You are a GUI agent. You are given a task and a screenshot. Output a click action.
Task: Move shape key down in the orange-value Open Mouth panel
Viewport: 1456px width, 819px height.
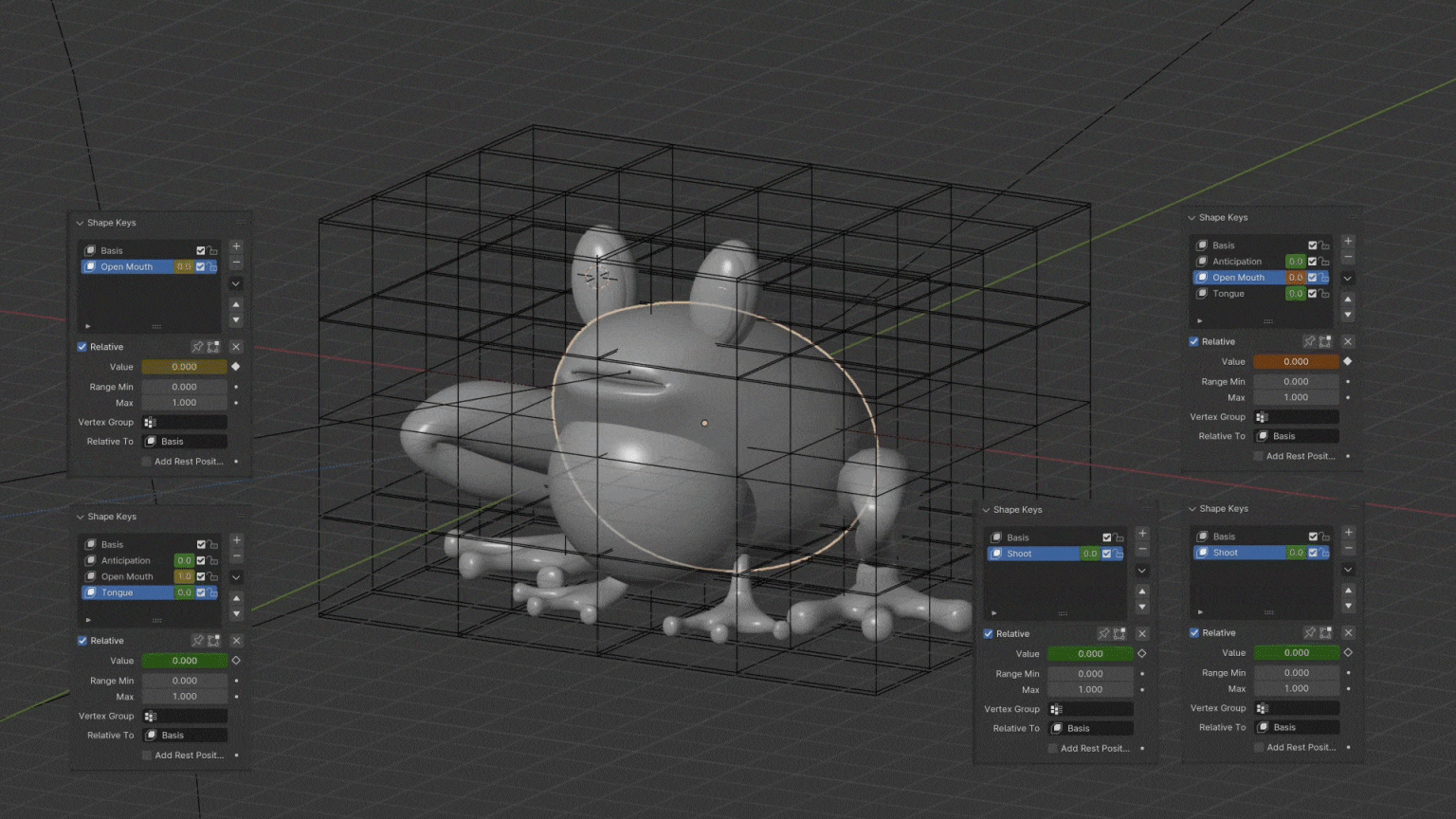click(1348, 315)
